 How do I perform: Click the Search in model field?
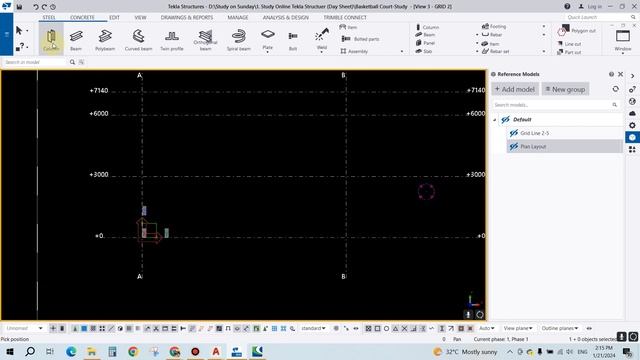(x=33, y=62)
